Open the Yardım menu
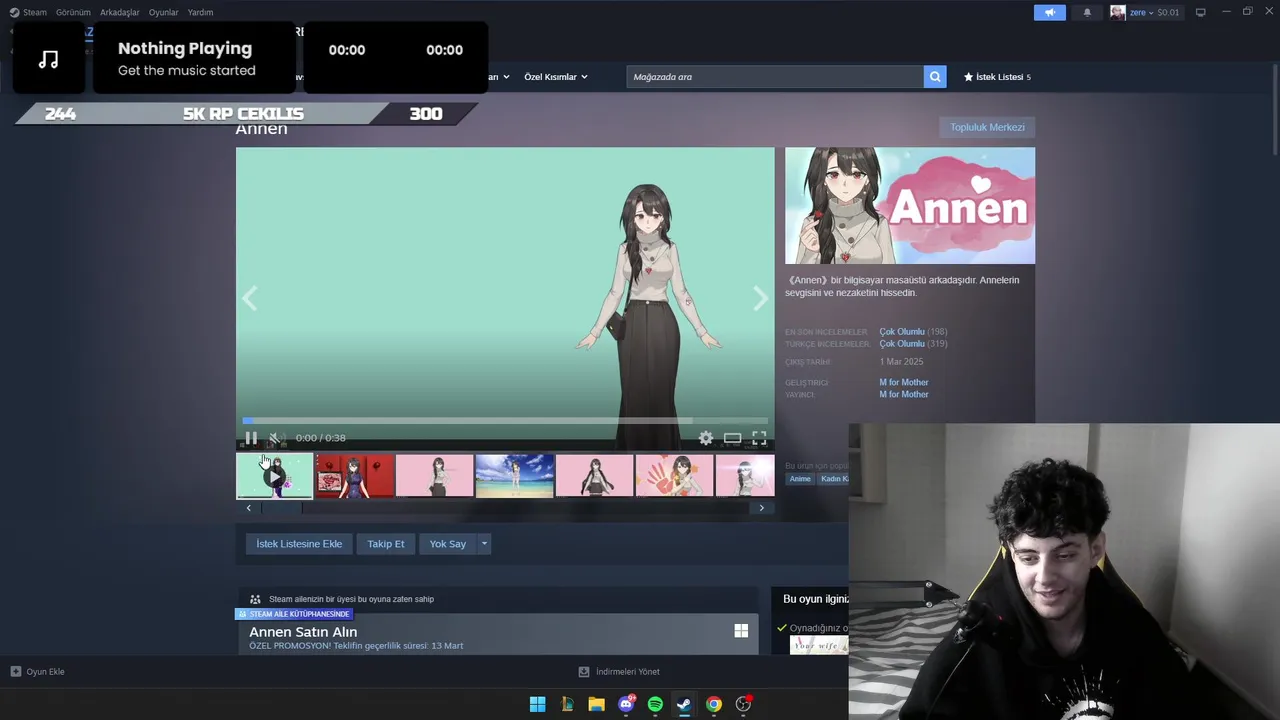Image resolution: width=1280 pixels, height=720 pixels. pos(200,12)
